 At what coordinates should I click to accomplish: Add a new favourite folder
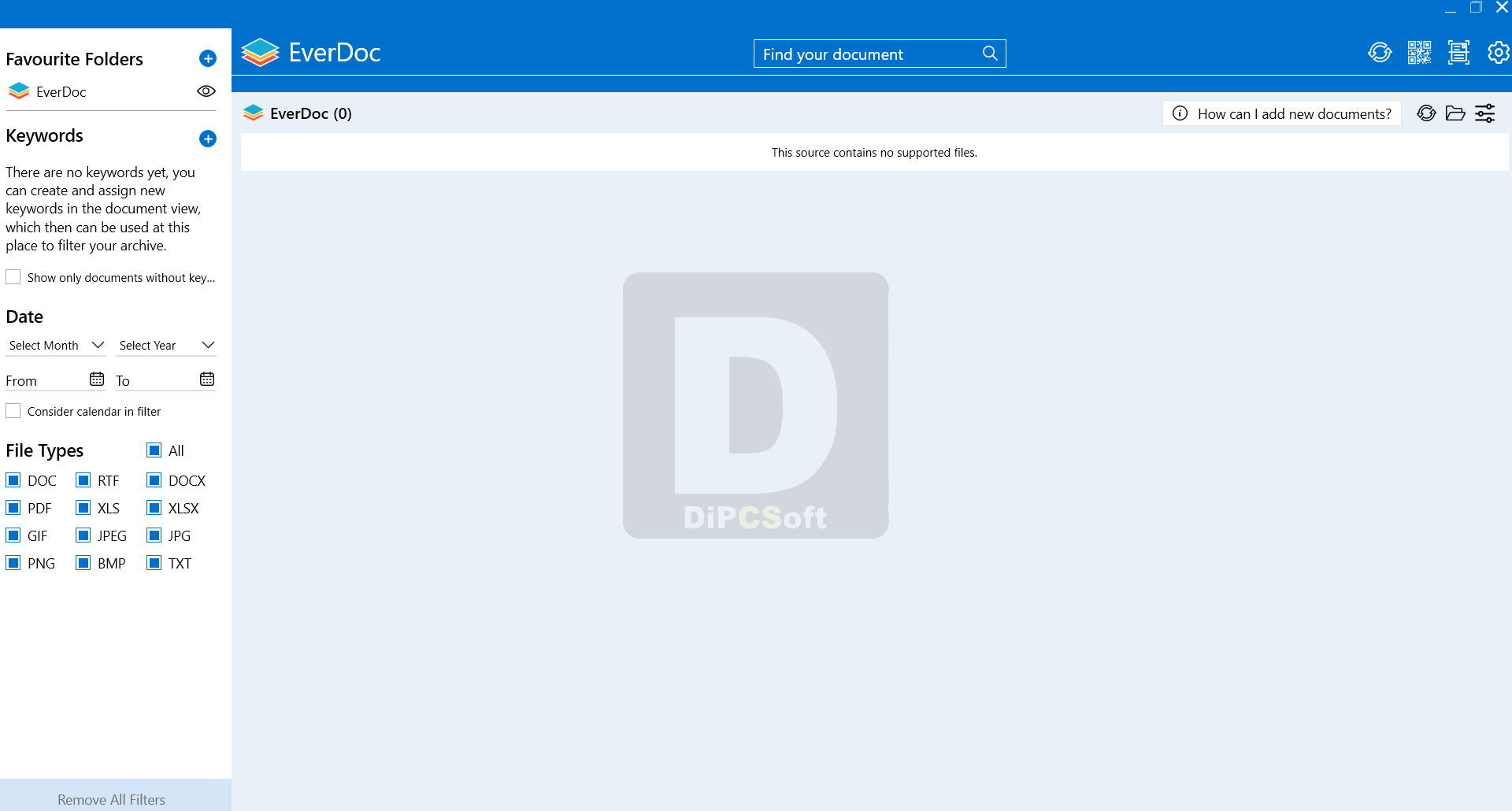point(208,58)
